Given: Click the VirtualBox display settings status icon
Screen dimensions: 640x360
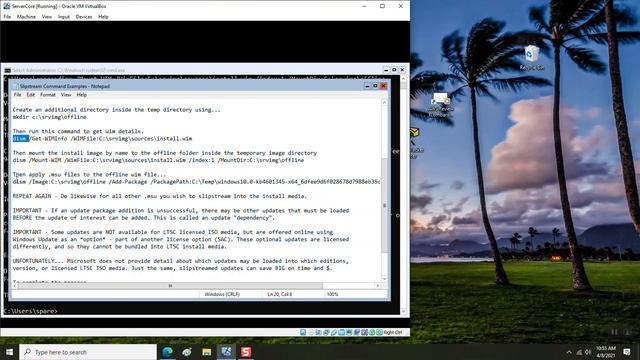Looking at the screenshot, I should click(x=349, y=332).
